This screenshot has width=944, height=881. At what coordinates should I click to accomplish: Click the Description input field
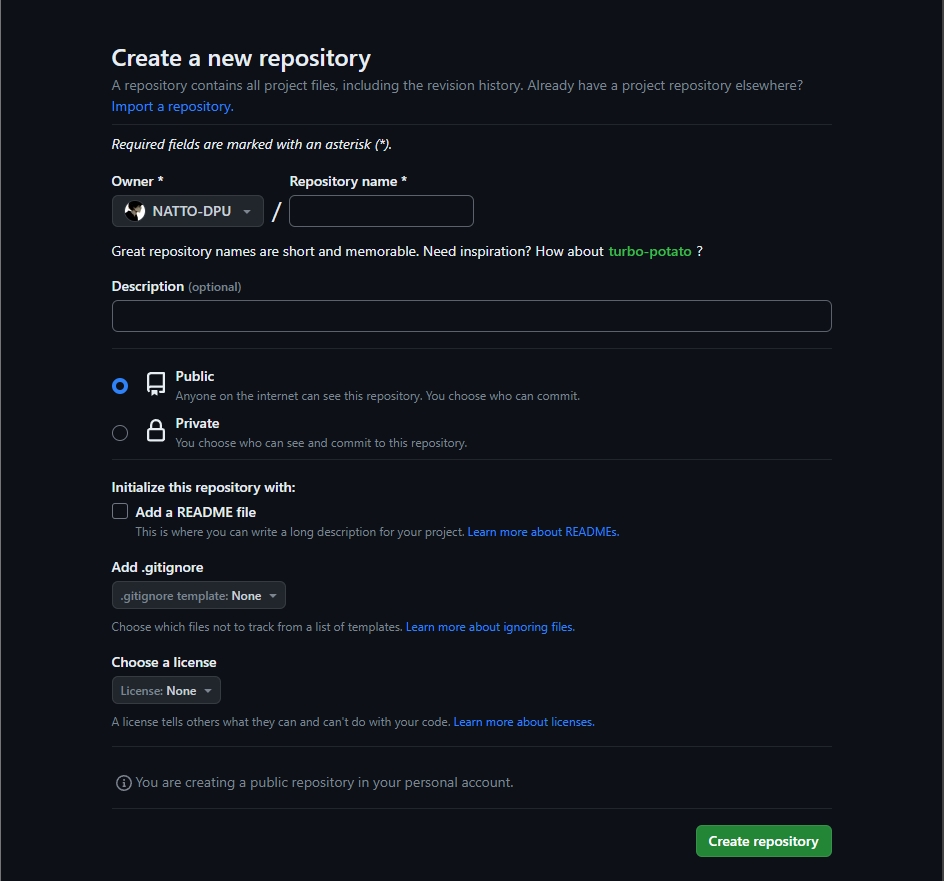click(x=470, y=315)
